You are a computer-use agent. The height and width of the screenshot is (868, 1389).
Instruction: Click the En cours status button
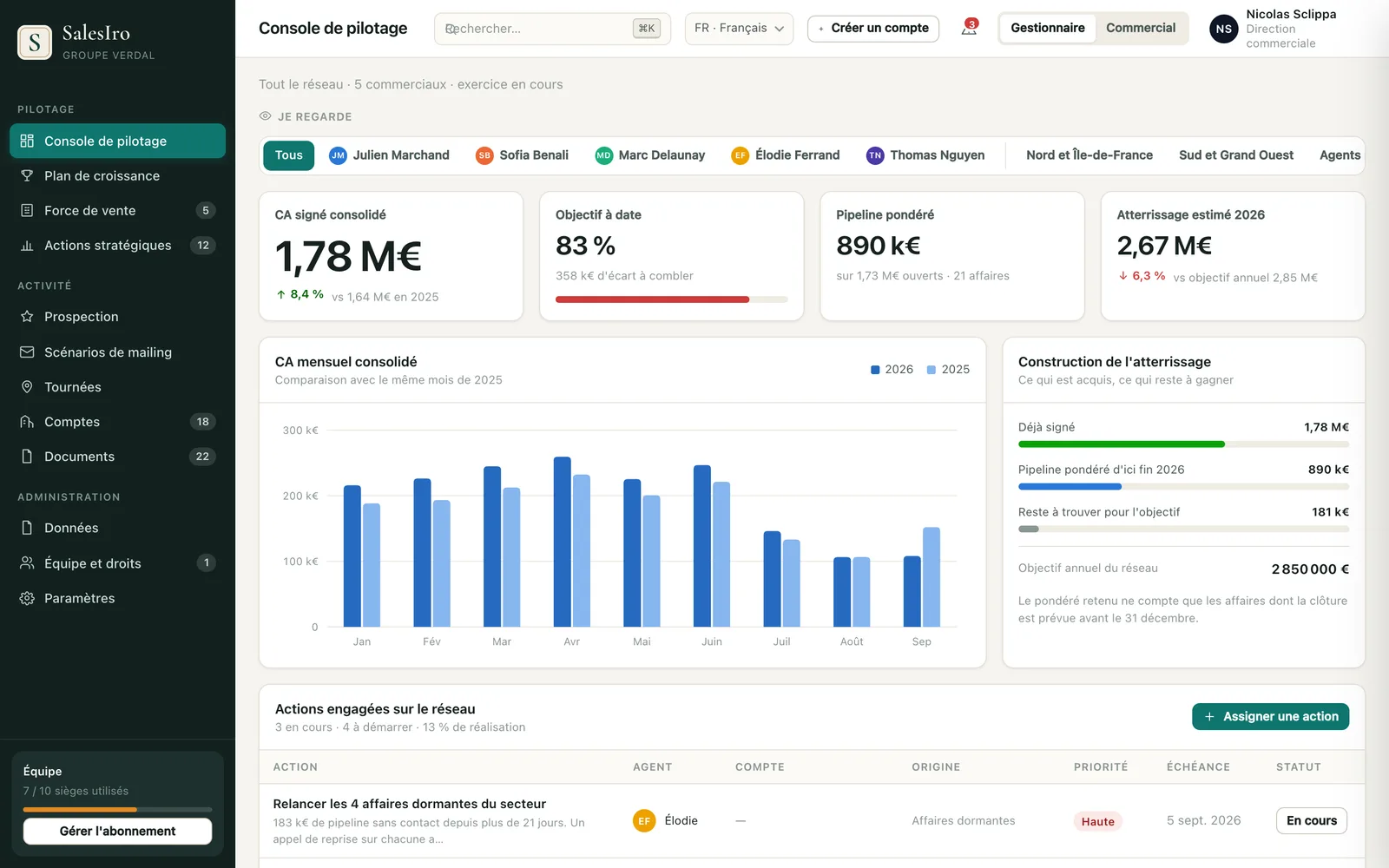pyautogui.click(x=1311, y=820)
